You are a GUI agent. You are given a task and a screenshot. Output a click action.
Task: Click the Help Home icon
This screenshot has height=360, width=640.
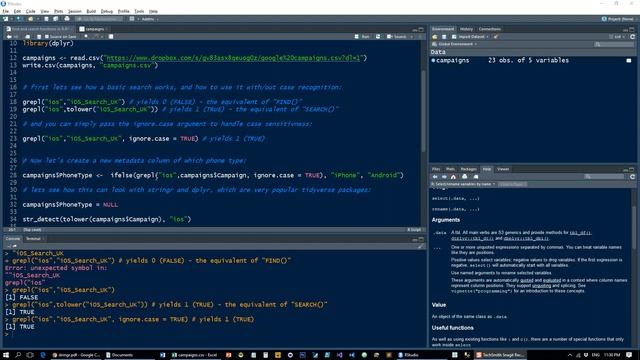[x=453, y=177]
